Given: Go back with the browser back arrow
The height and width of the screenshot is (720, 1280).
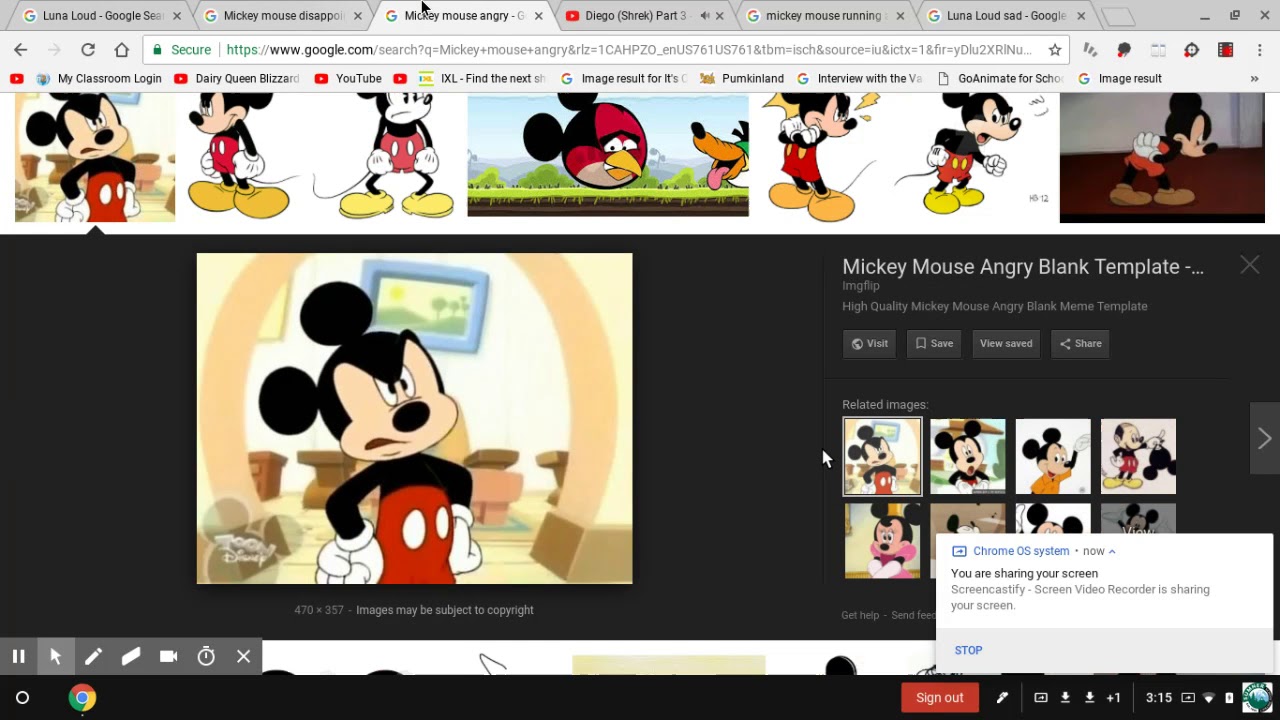Looking at the screenshot, I should coord(21,50).
